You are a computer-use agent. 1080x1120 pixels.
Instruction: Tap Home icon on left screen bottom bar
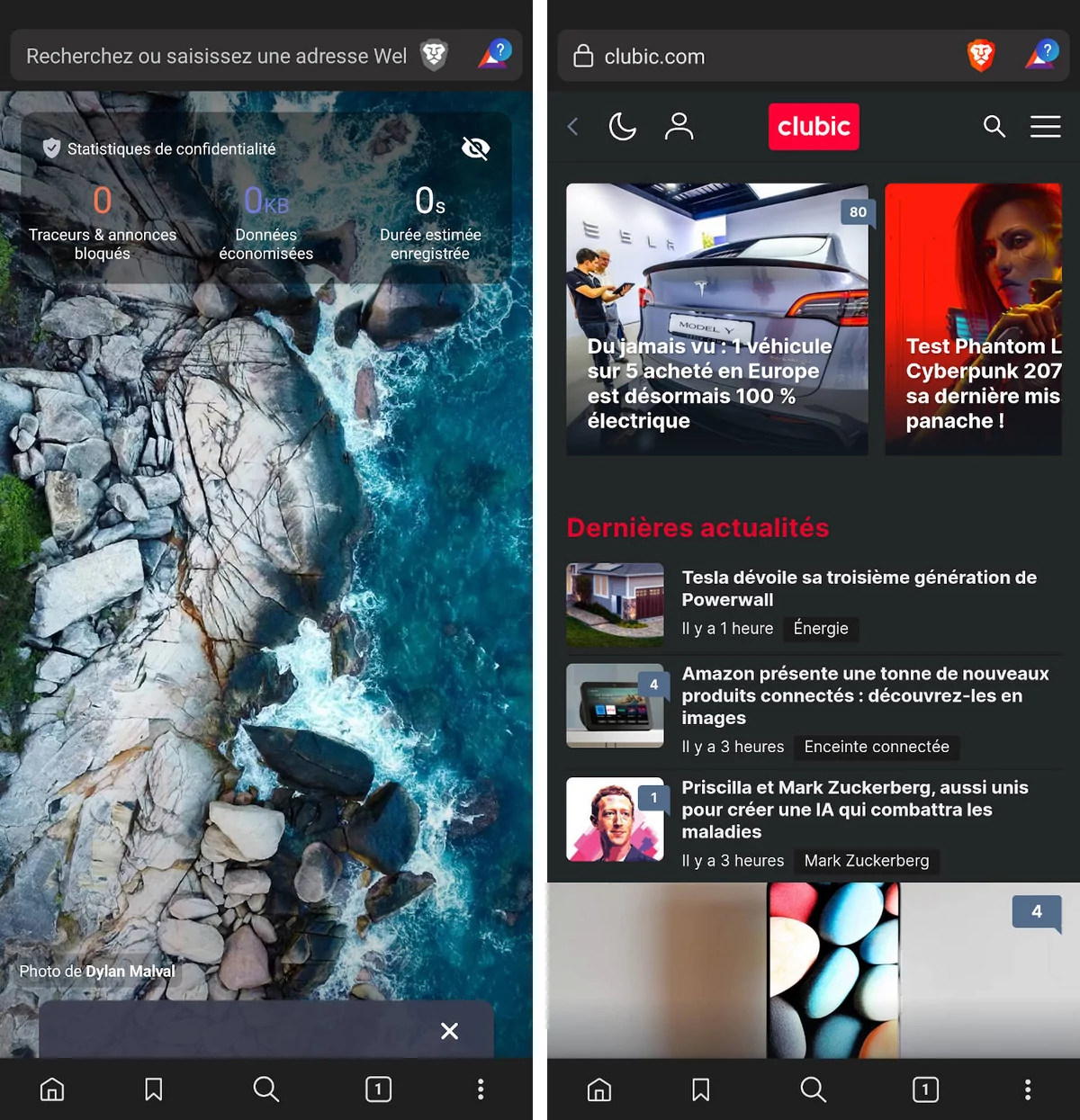coord(52,1089)
